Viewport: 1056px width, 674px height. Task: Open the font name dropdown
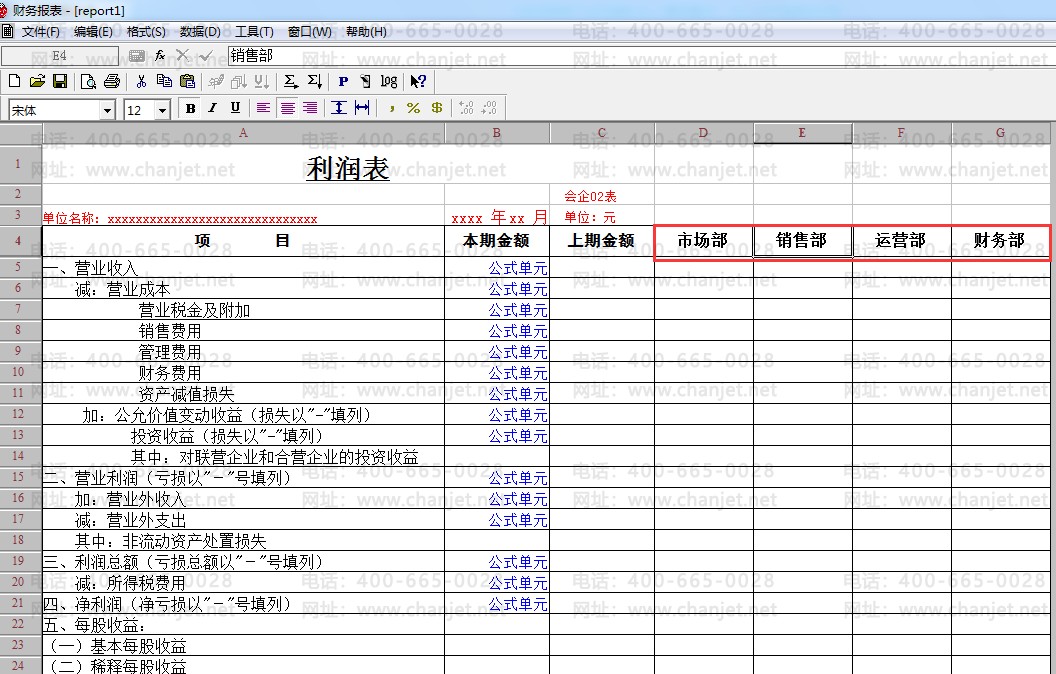coord(107,110)
